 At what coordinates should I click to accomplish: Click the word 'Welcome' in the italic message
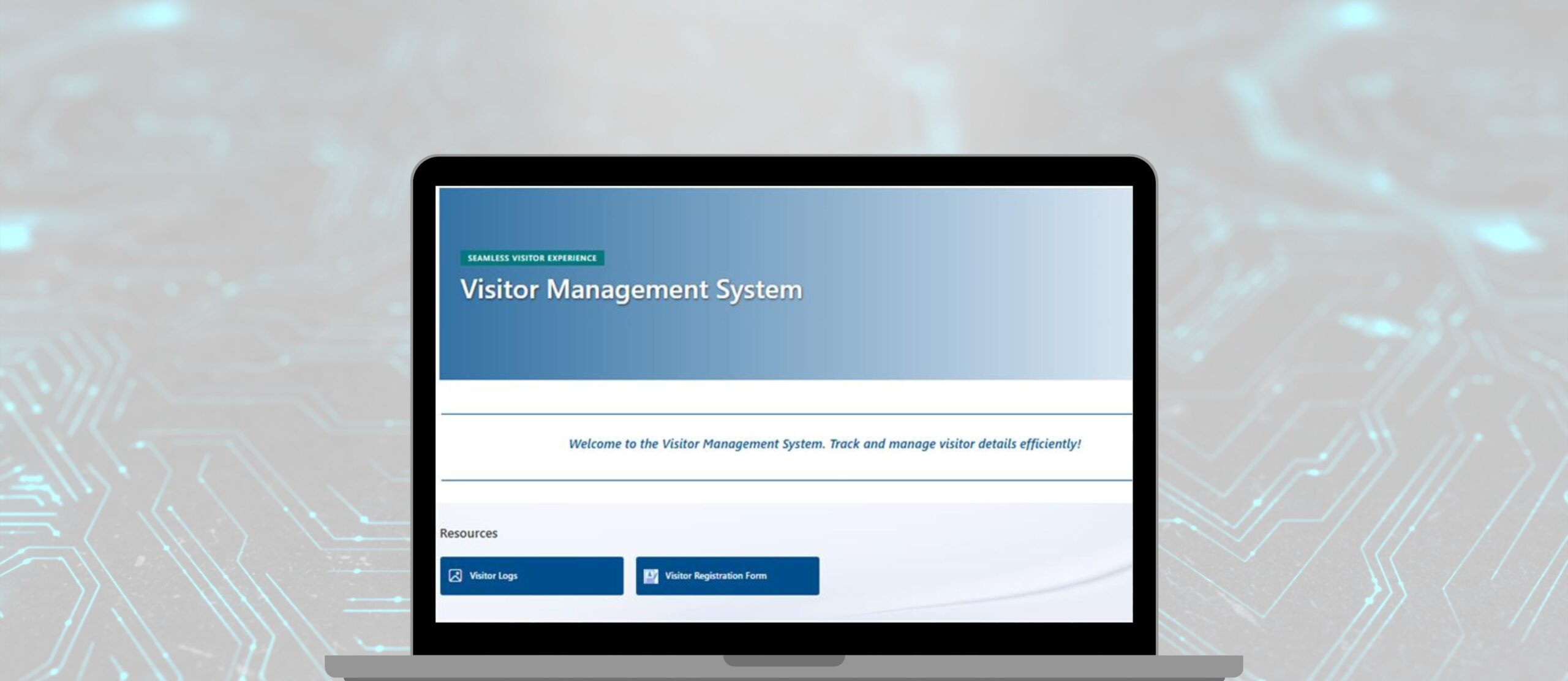[595, 444]
